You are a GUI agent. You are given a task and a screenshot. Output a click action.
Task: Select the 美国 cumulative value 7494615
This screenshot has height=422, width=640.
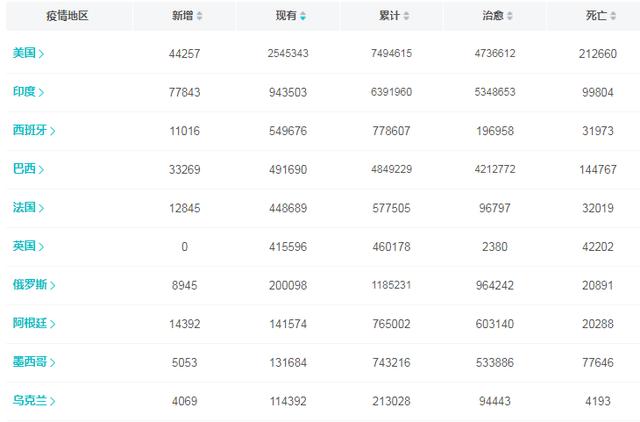(391, 53)
